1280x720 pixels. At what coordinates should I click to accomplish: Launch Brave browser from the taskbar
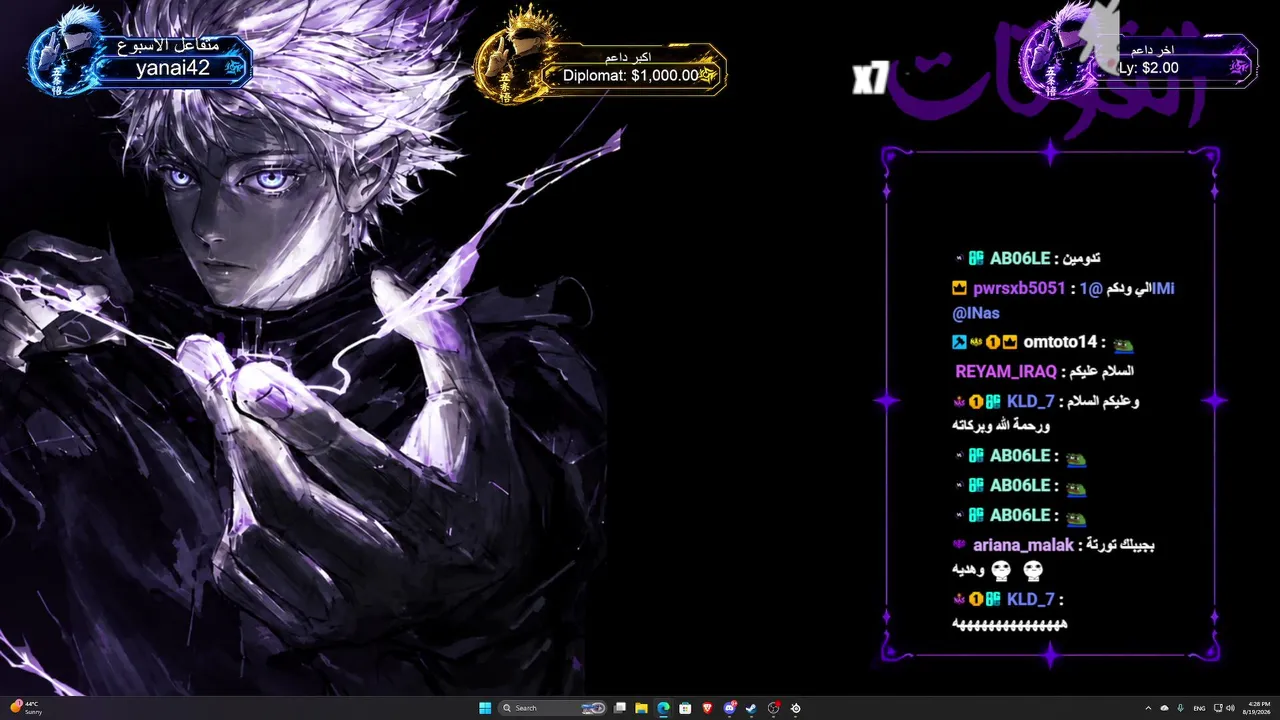[x=707, y=708]
